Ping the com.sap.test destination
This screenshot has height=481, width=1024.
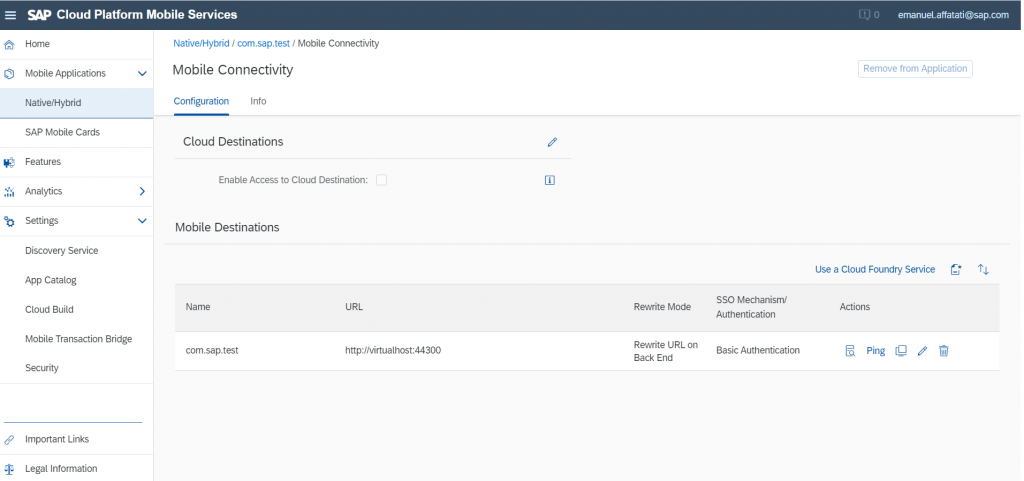[876, 351]
